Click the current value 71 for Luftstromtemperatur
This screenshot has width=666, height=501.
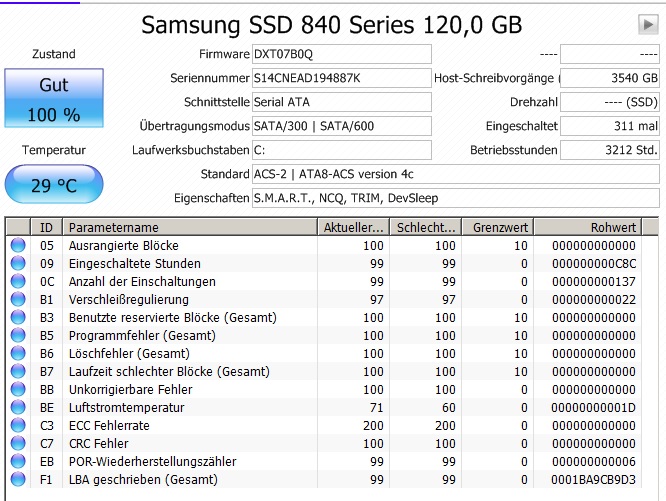pyautogui.click(x=376, y=408)
